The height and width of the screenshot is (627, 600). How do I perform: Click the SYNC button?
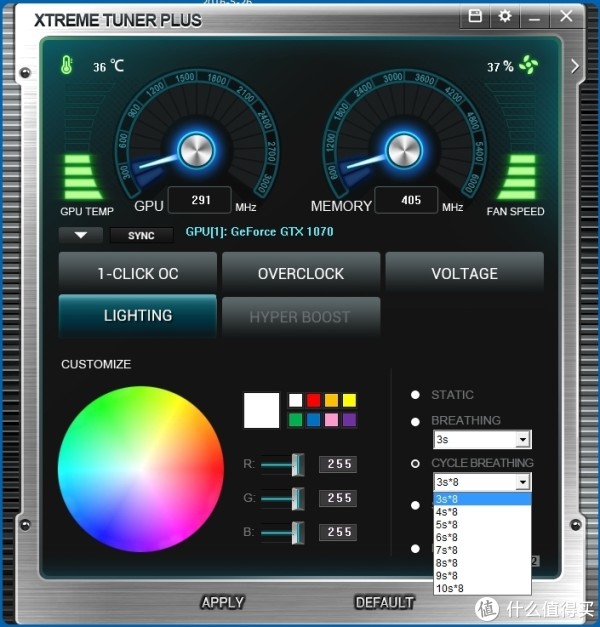[141, 236]
